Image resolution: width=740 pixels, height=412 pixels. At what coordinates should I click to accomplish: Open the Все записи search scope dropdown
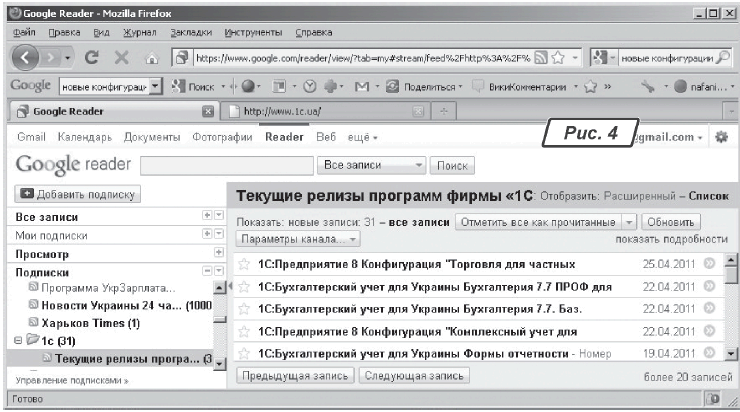click(x=371, y=165)
